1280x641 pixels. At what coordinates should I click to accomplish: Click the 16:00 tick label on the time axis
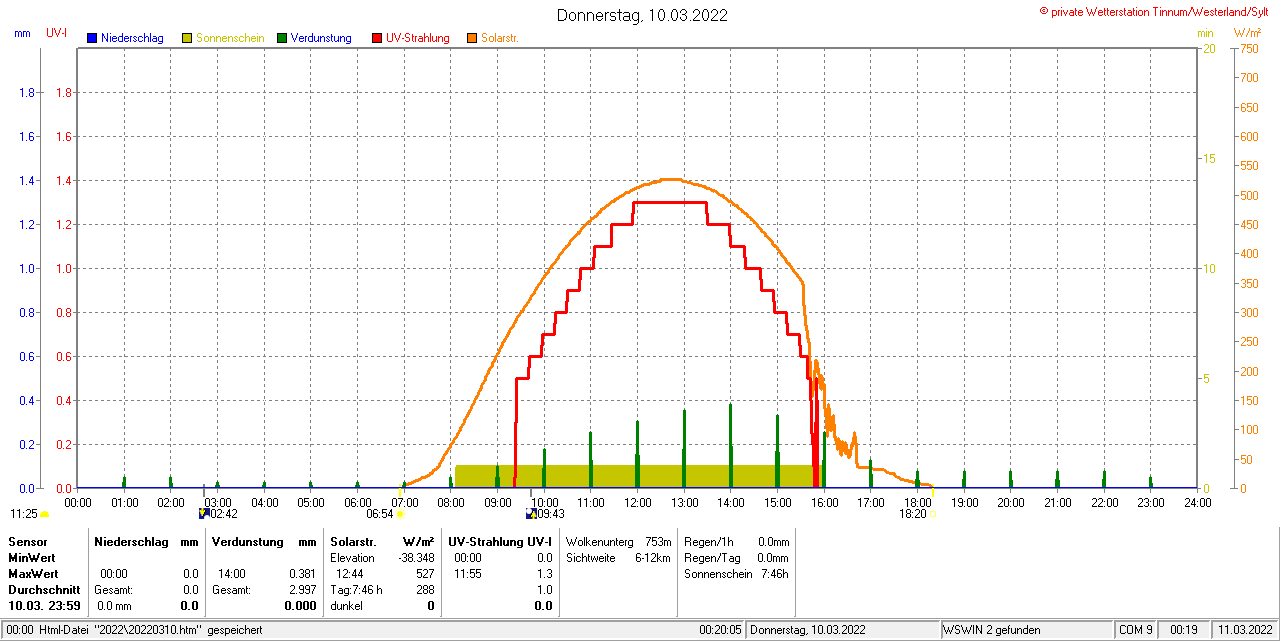point(824,502)
